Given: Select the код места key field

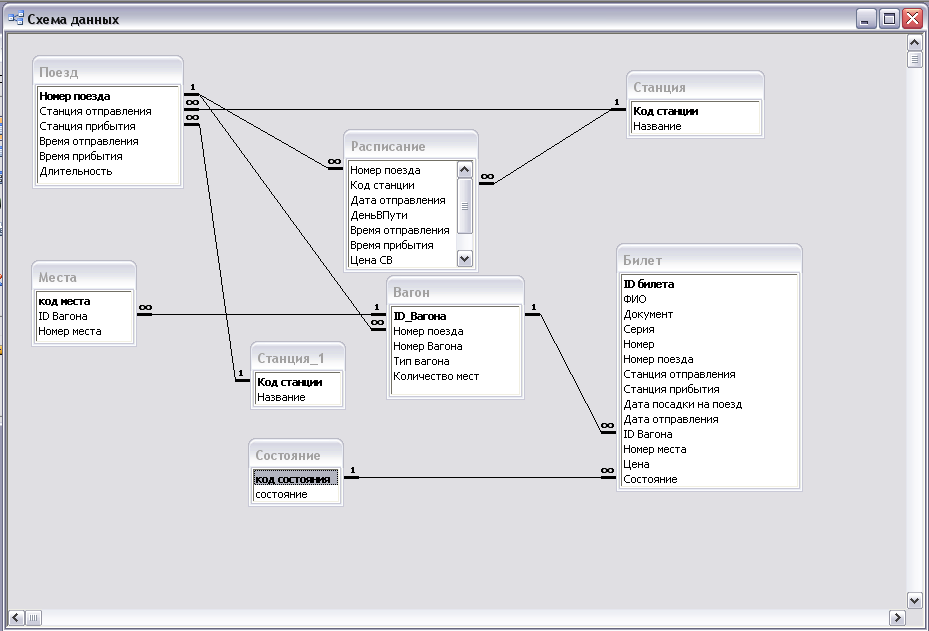Looking at the screenshot, I should pyautogui.click(x=84, y=301).
